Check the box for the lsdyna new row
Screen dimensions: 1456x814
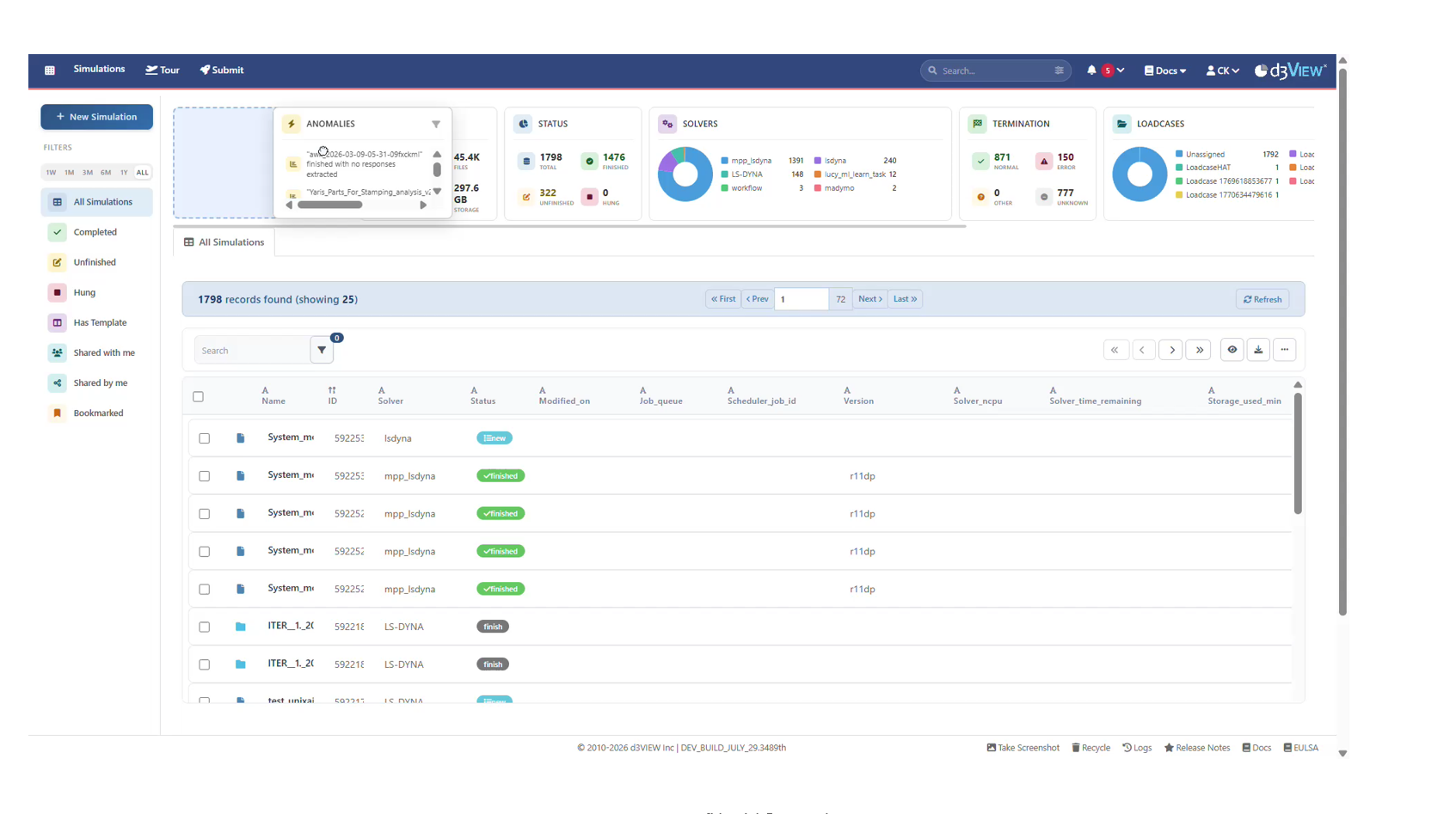coord(205,438)
